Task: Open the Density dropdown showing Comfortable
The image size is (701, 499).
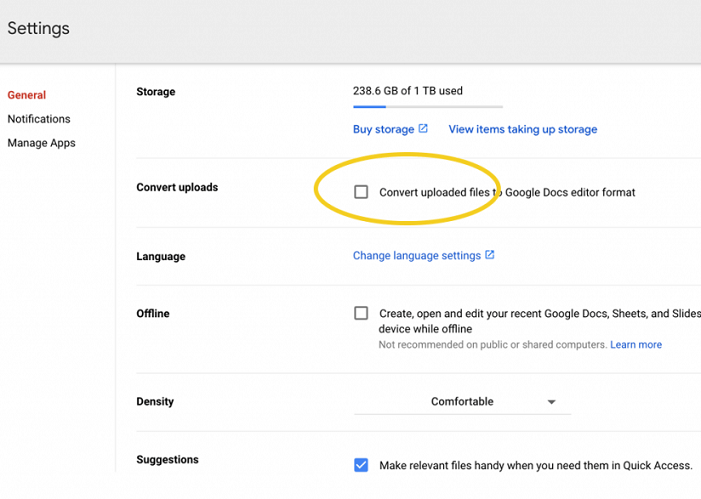Action: coord(462,402)
